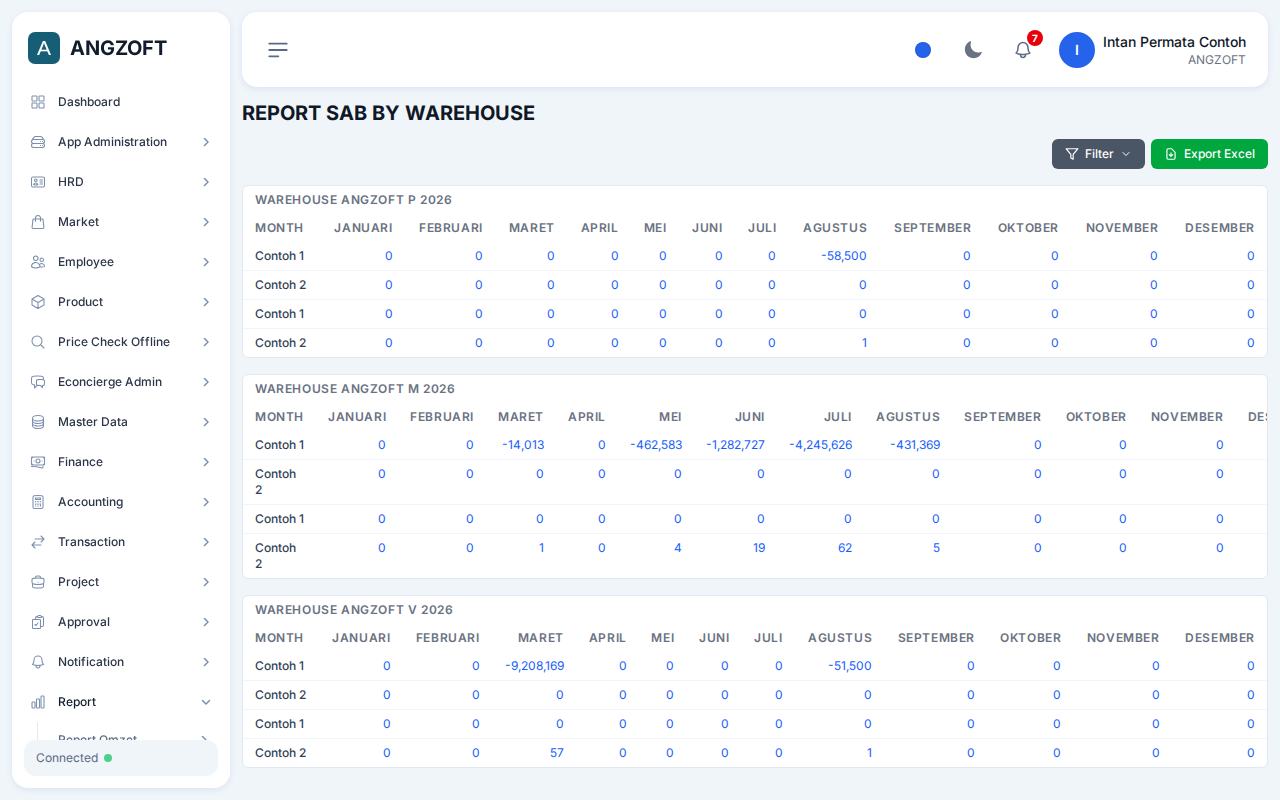1280x800 pixels.
Task: Open notifications bell icon
Action: 1023,50
